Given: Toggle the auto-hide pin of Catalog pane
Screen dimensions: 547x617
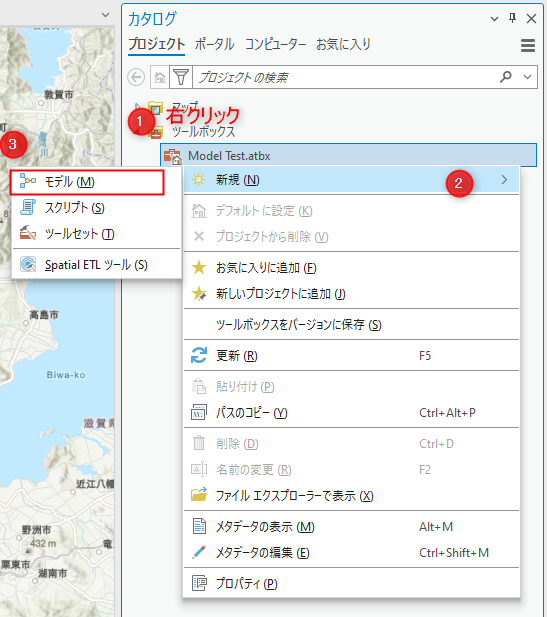Looking at the screenshot, I should click(512, 18).
